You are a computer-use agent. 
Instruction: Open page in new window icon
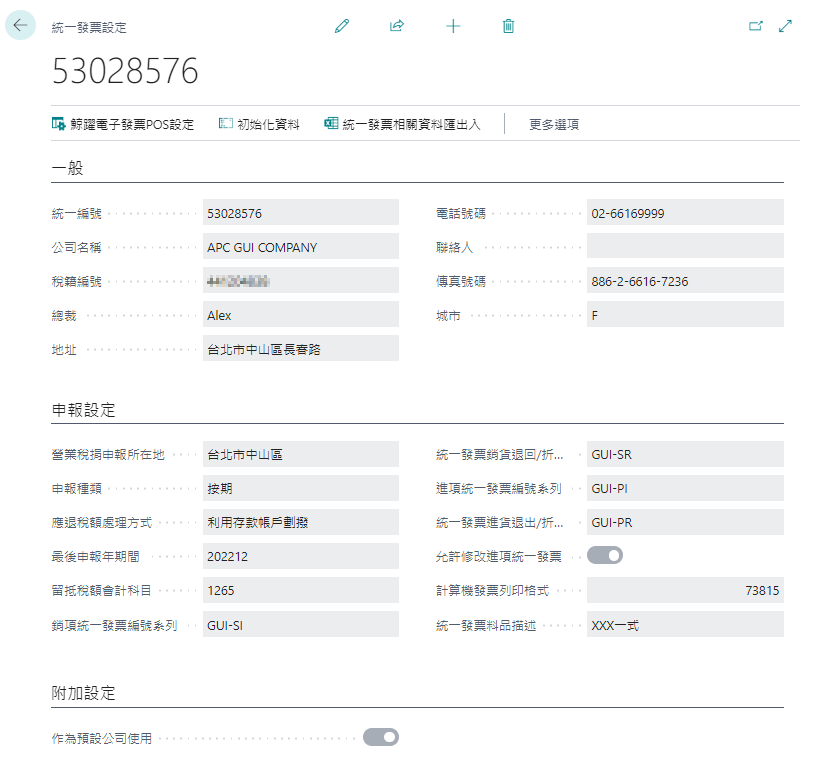[x=755, y=26]
